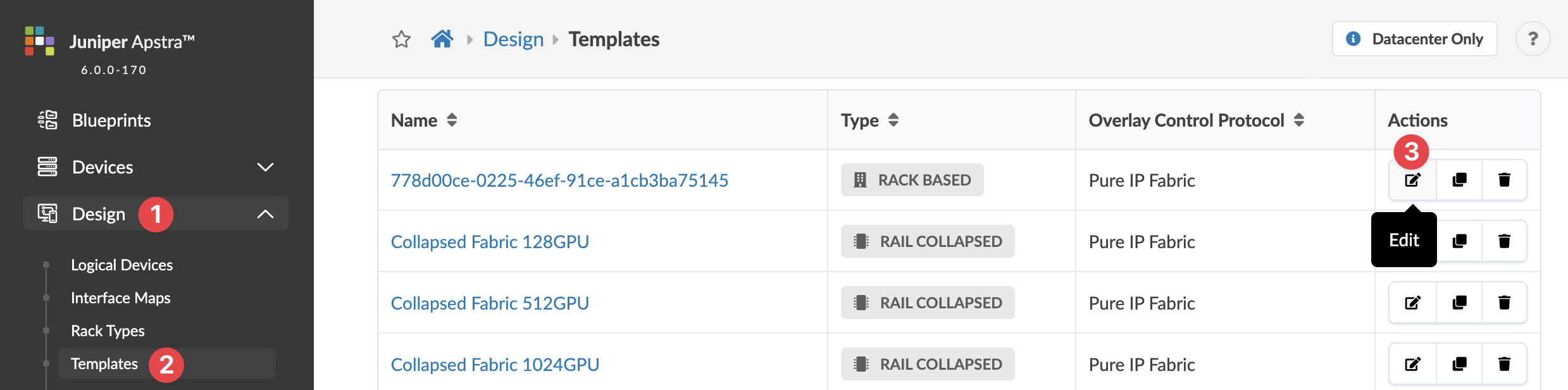Click the Datacenter Only button
Screen dimensions: 1568x390
click(1414, 39)
